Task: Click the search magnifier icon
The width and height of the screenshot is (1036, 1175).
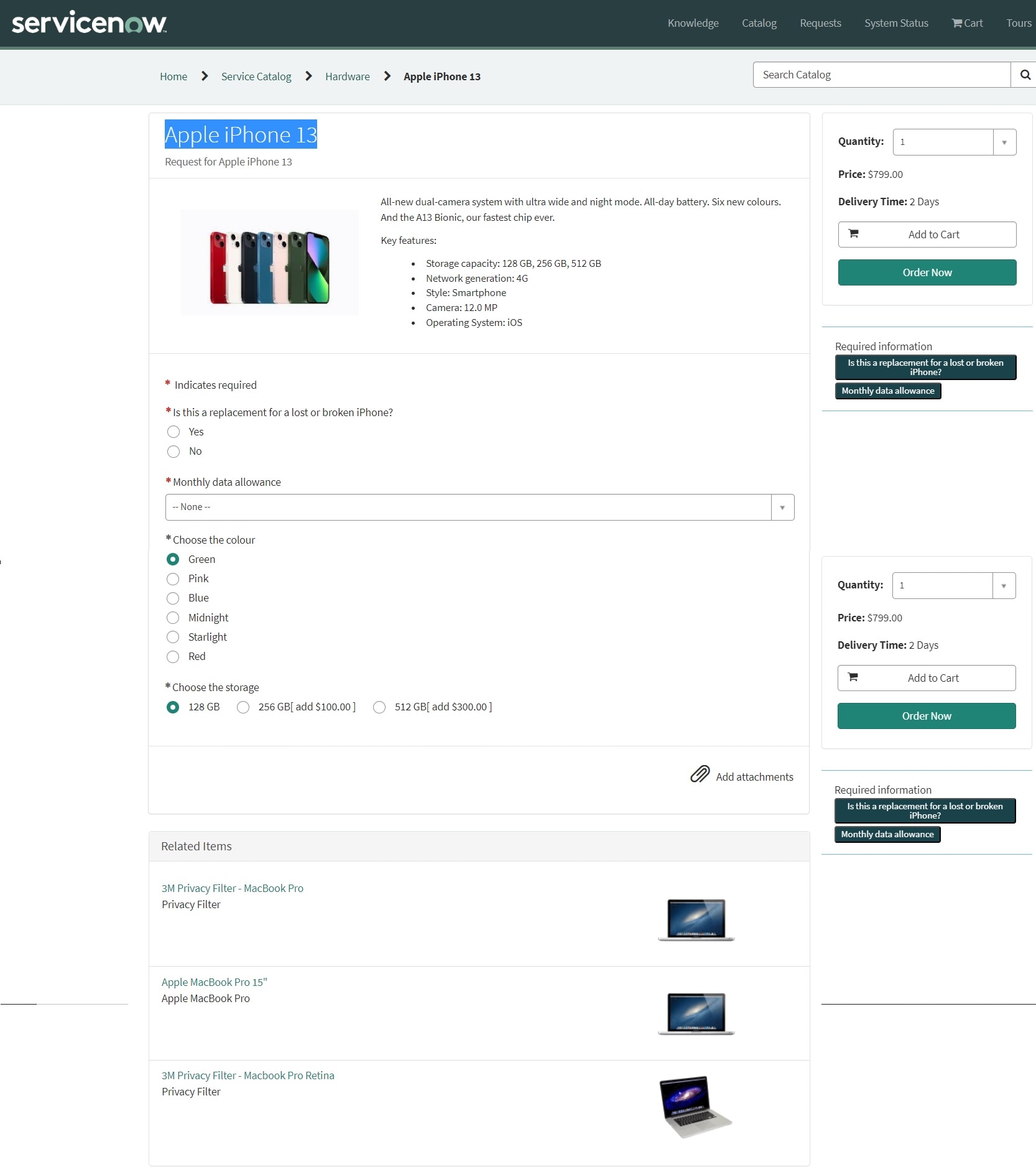Action: (1024, 74)
